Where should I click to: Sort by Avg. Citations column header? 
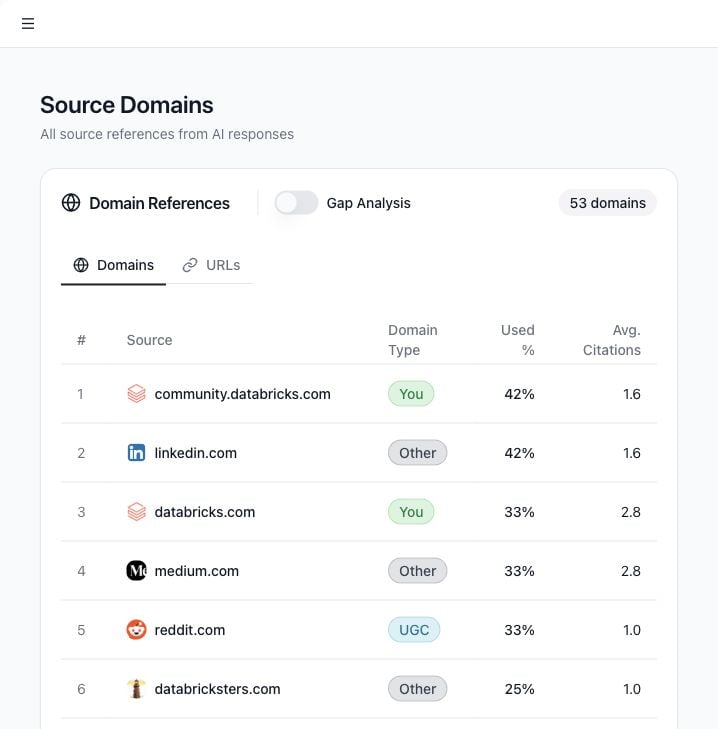point(612,340)
